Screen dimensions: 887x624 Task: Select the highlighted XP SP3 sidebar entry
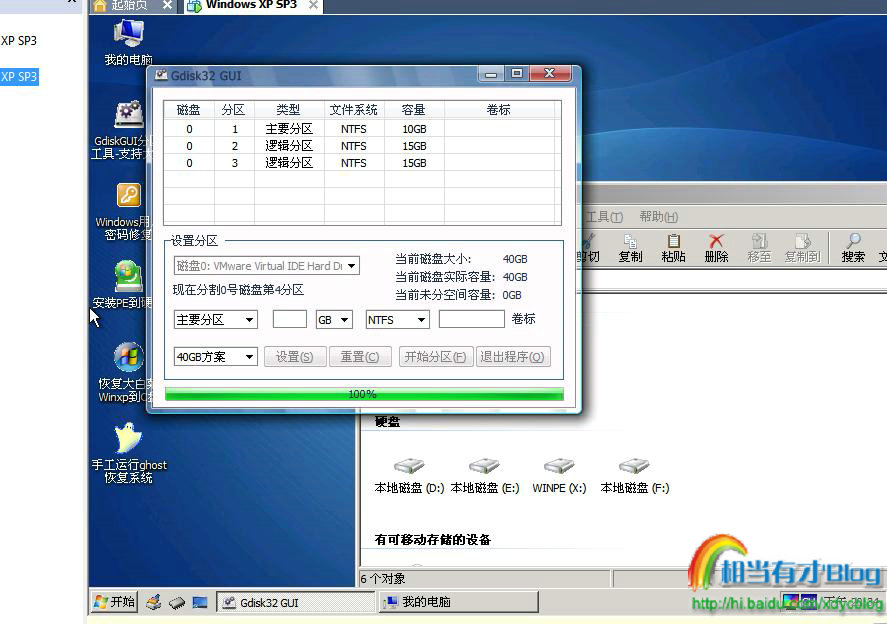[x=19, y=76]
